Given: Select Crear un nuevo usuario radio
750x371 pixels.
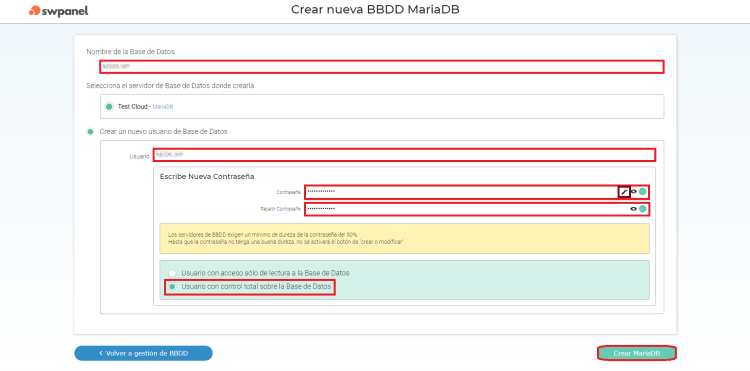Looking at the screenshot, I should pos(90,131).
